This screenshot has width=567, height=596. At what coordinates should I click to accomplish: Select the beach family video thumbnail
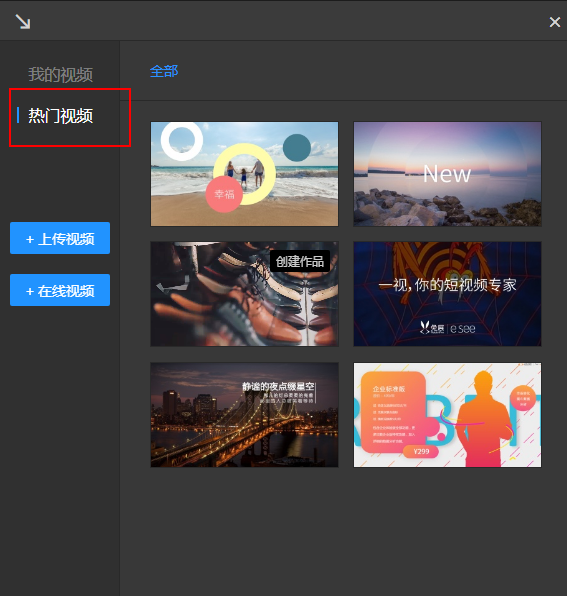click(244, 174)
